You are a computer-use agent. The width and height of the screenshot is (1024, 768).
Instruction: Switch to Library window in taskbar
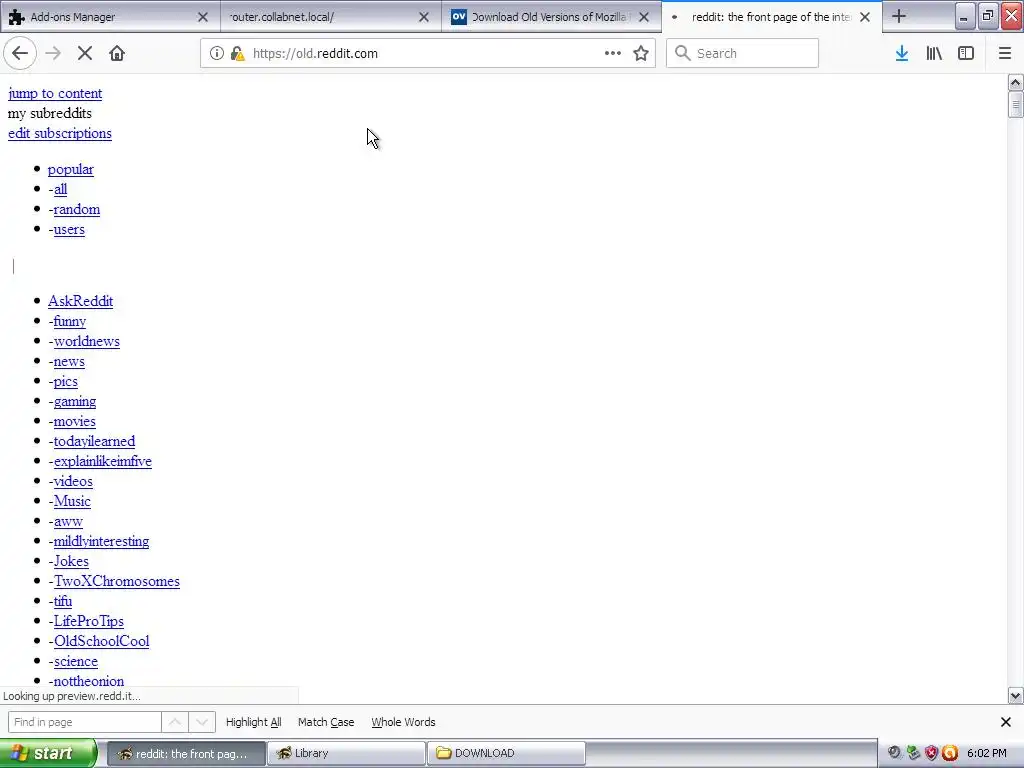346,753
